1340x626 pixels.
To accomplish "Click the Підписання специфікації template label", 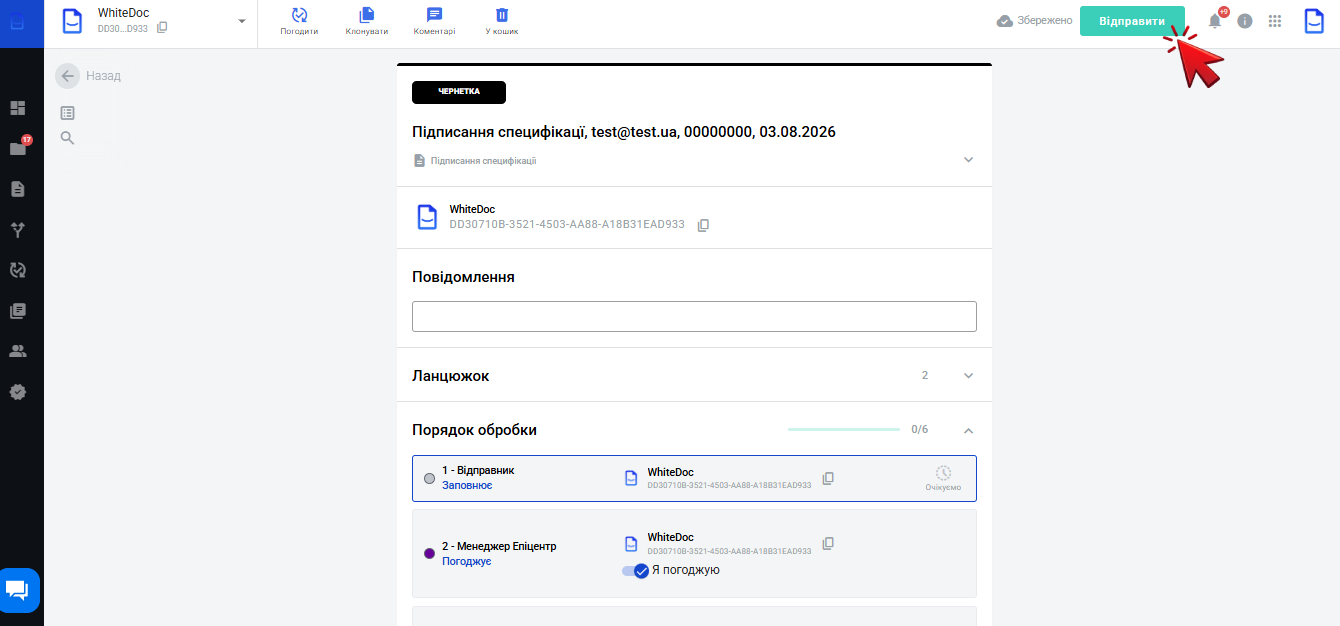I will click(483, 161).
